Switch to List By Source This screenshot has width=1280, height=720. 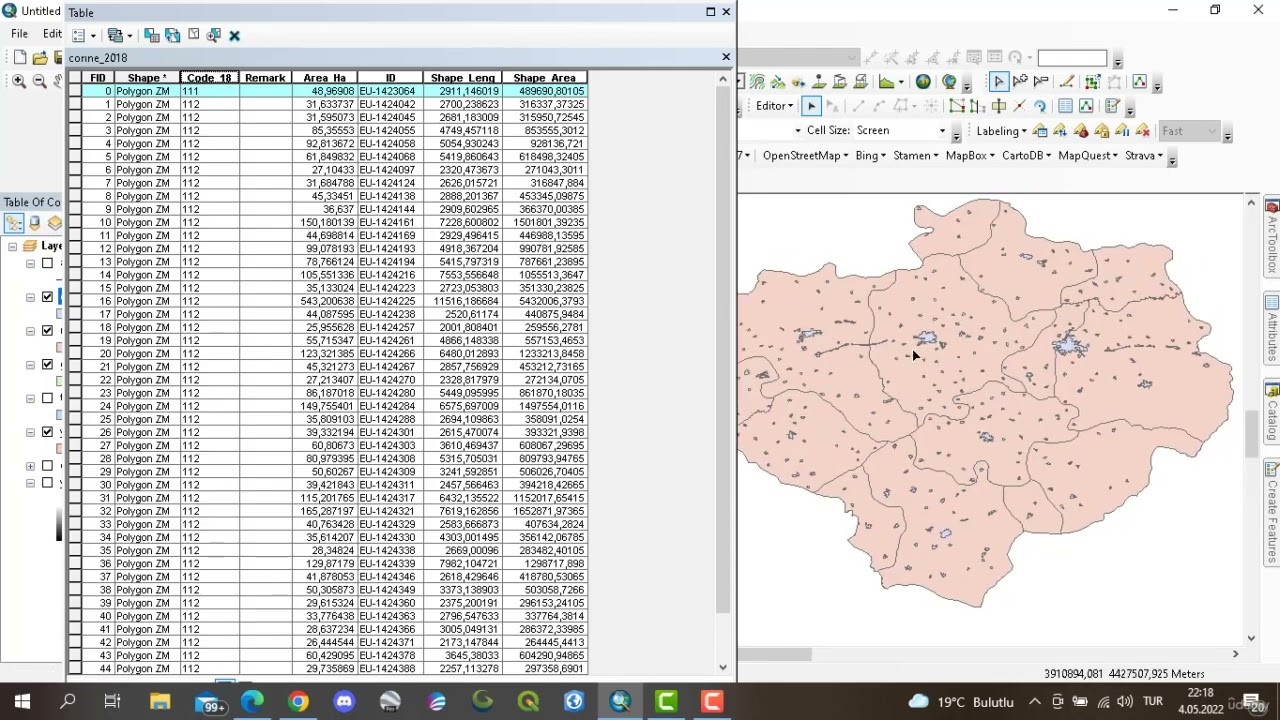click(35, 224)
